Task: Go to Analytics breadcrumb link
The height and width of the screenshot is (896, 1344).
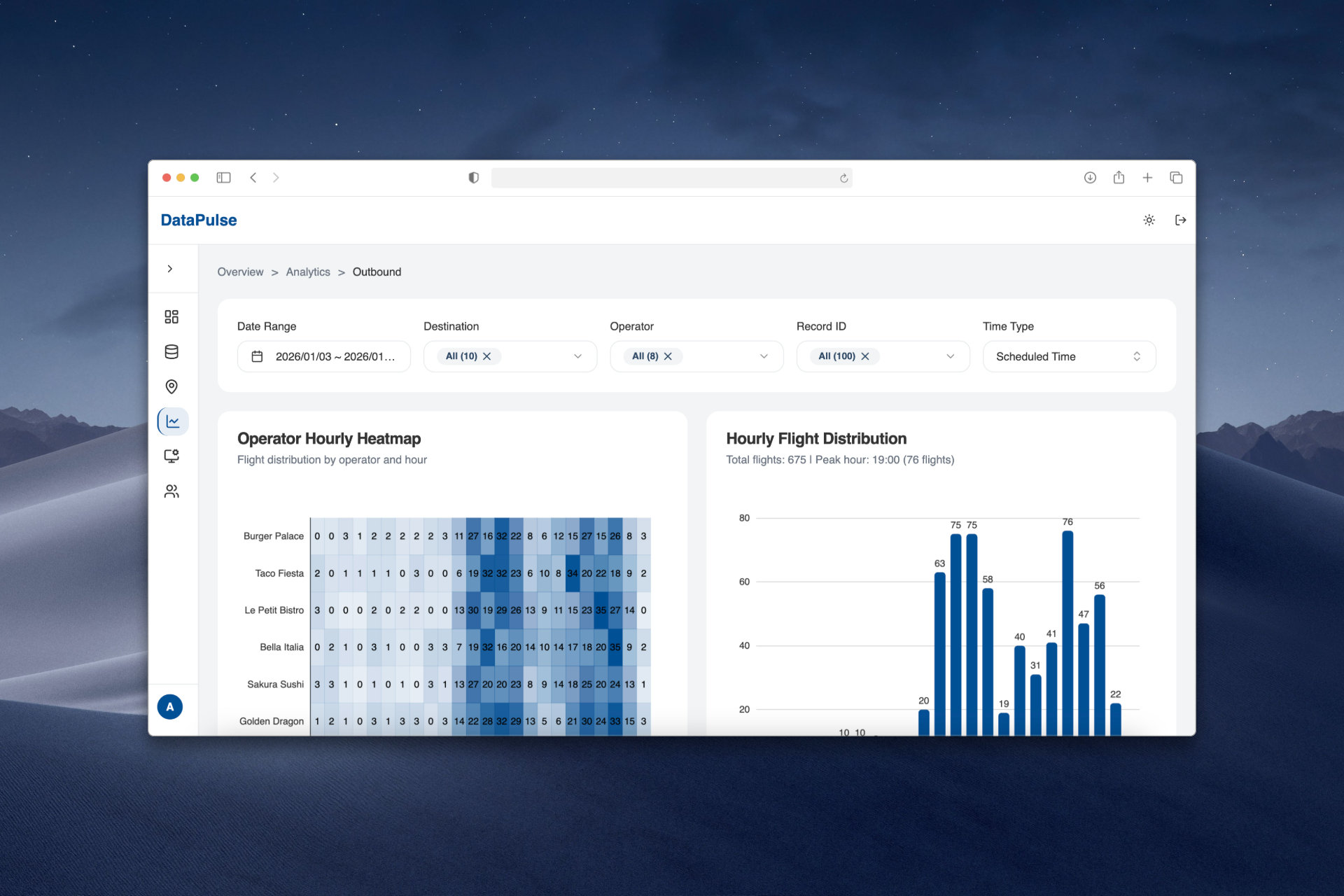Action: [308, 272]
